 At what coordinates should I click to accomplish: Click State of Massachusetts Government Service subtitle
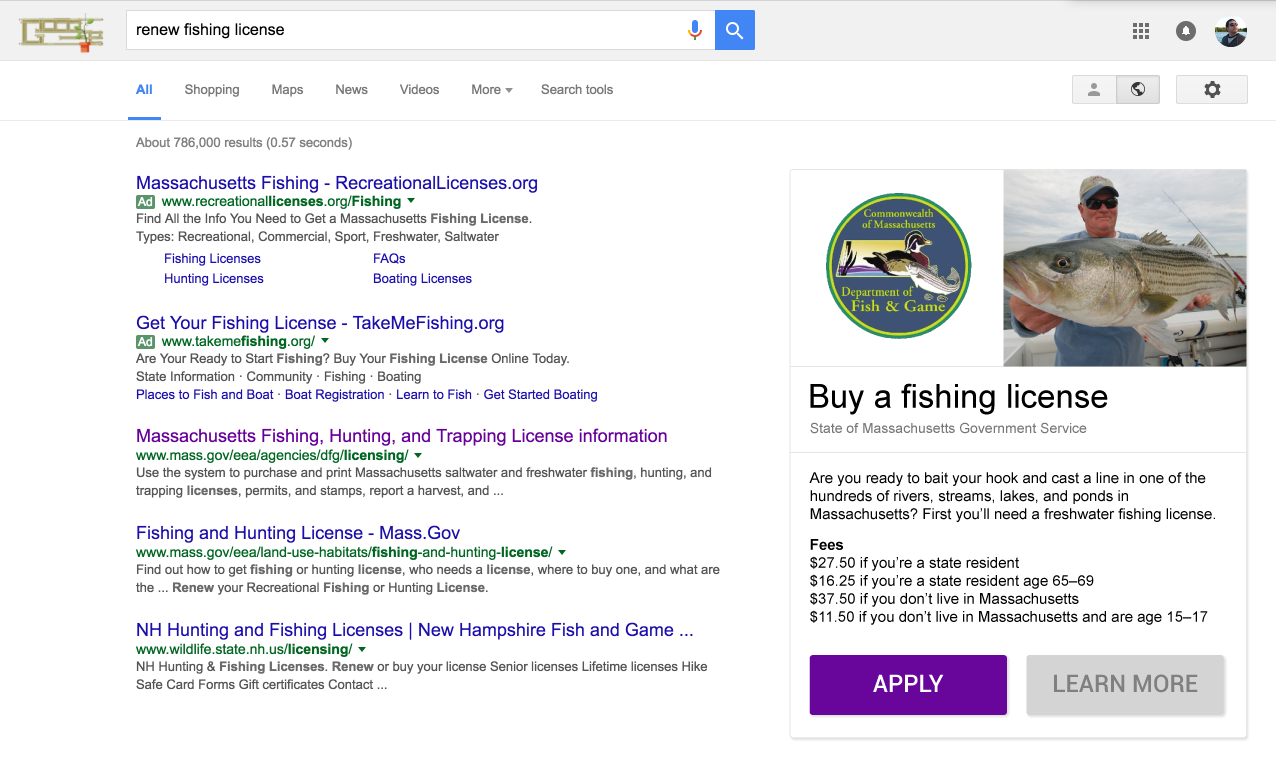[948, 428]
